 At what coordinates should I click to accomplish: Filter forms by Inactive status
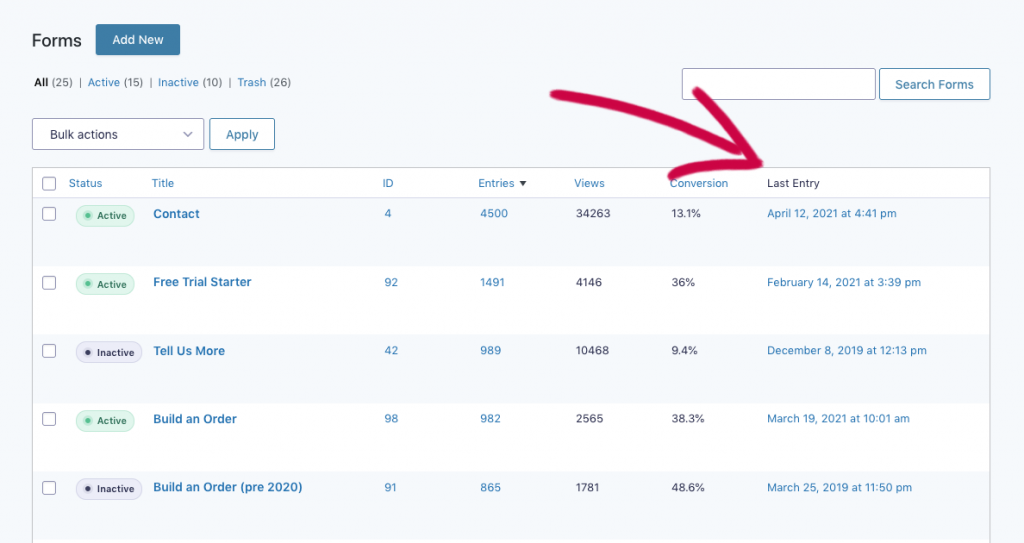point(178,82)
